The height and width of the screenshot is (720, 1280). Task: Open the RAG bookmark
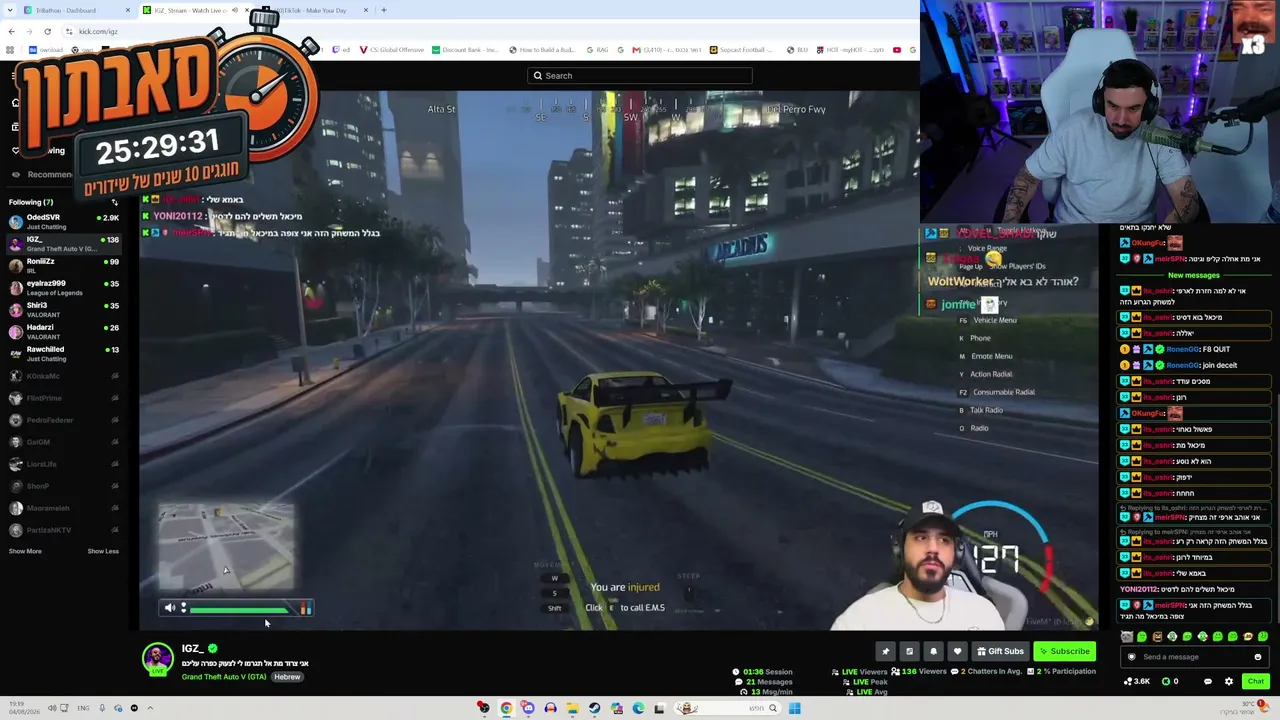coord(597,50)
